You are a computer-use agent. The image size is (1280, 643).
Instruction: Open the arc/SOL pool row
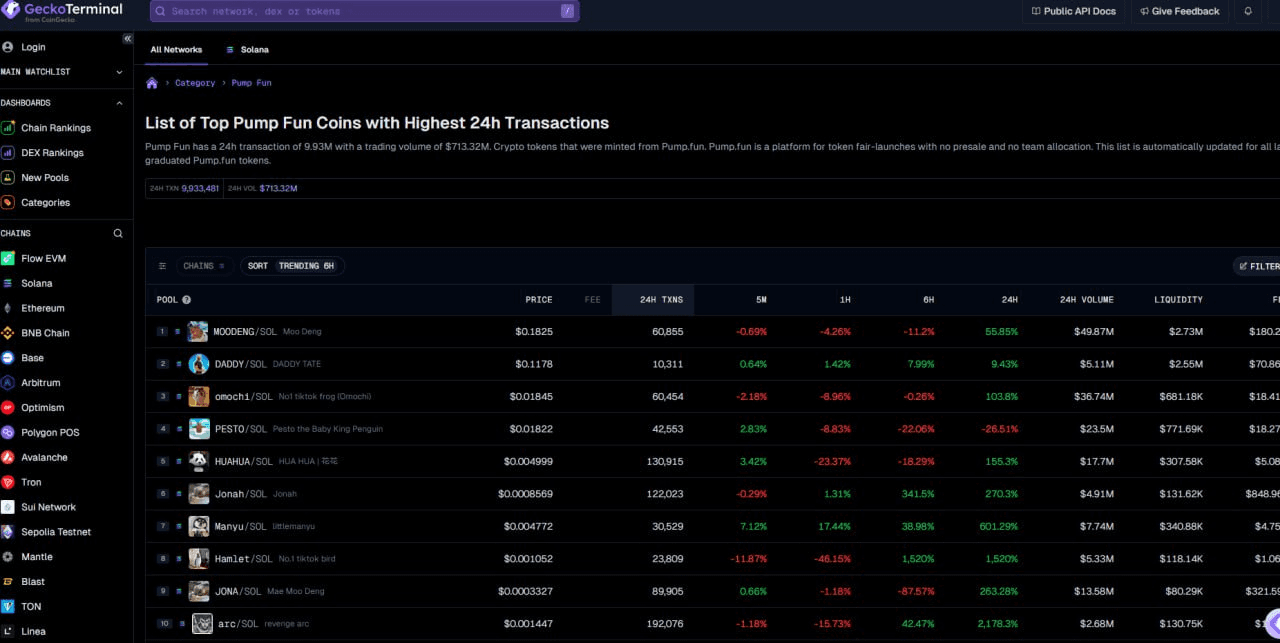(x=712, y=624)
